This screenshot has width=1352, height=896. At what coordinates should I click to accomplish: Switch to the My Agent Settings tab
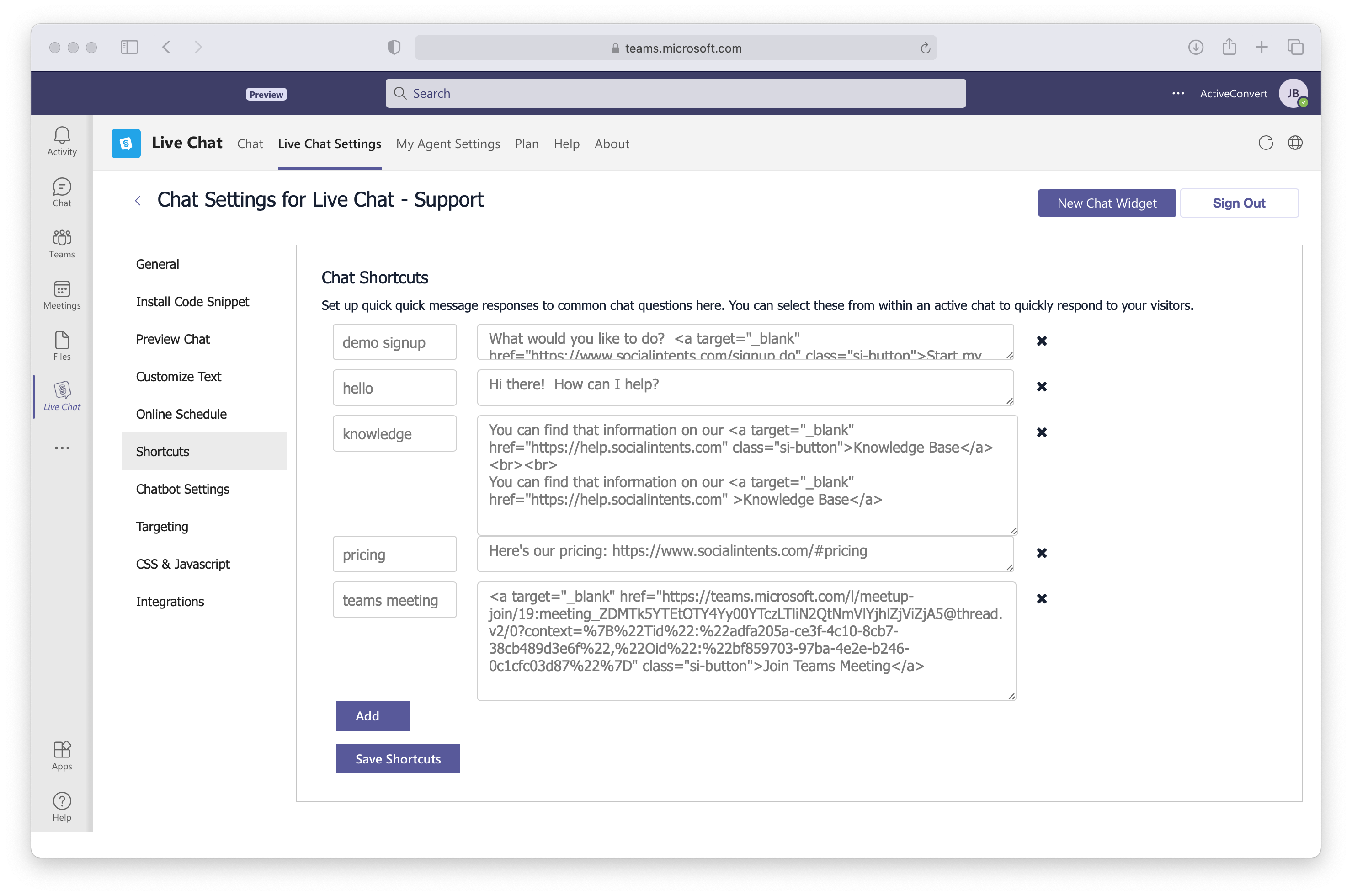click(448, 144)
